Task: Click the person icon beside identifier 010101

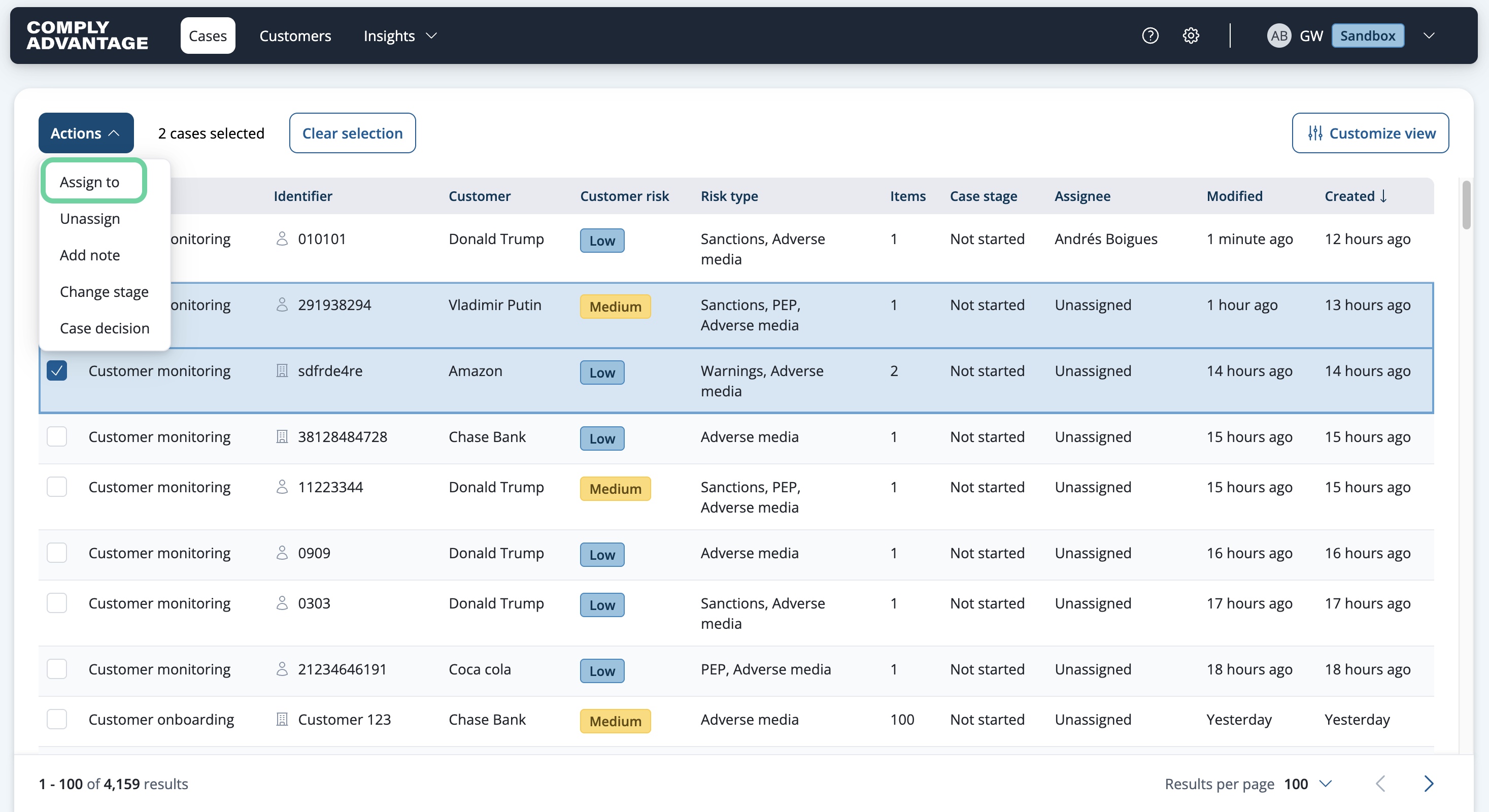Action: (282, 239)
